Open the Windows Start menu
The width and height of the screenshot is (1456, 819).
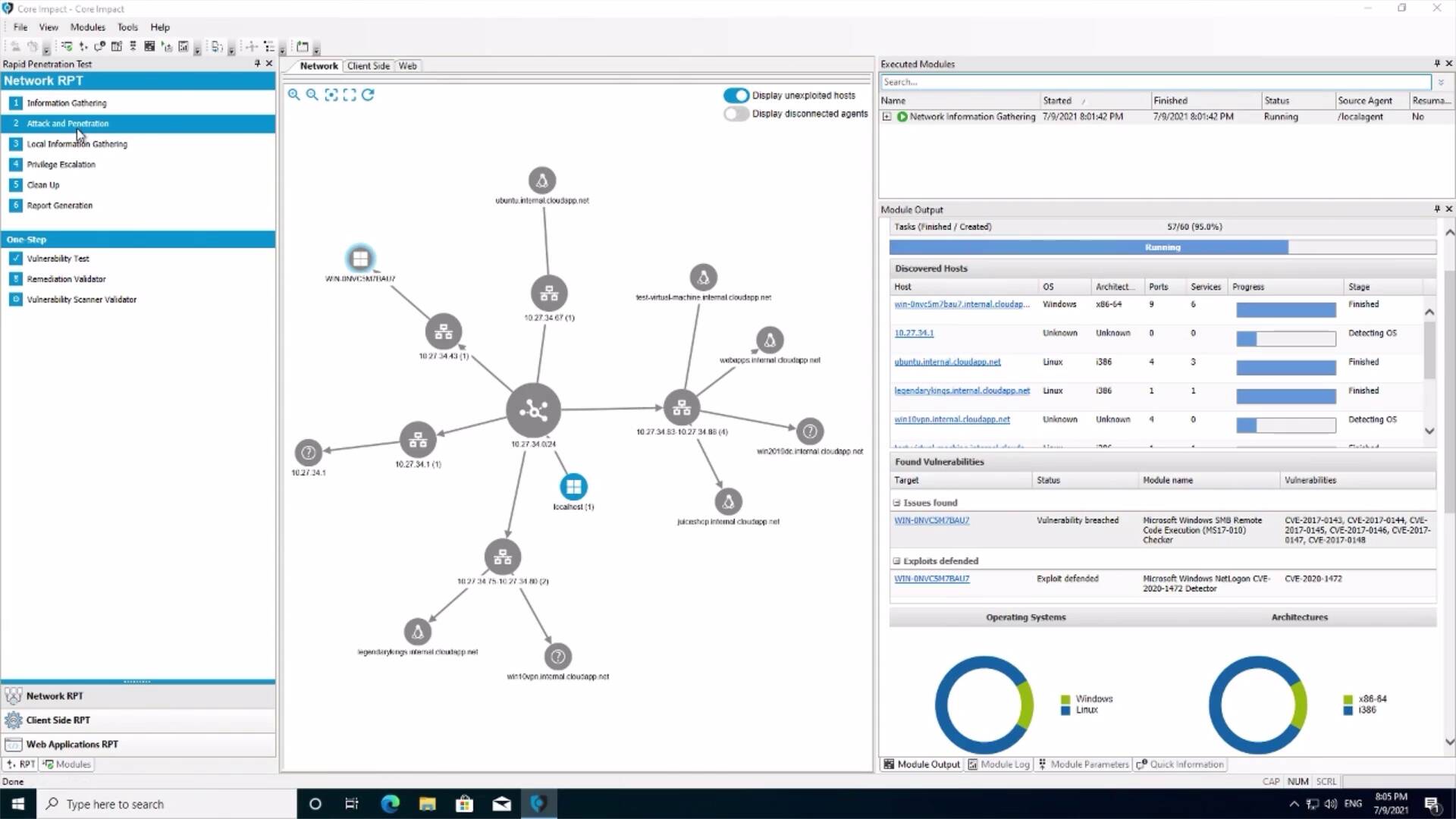pyautogui.click(x=18, y=804)
